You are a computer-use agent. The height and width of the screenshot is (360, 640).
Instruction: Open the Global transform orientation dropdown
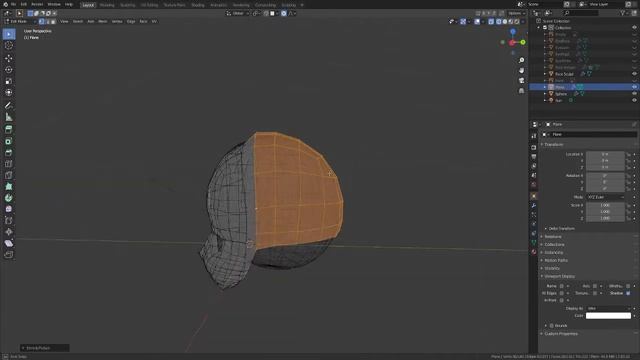click(238, 13)
